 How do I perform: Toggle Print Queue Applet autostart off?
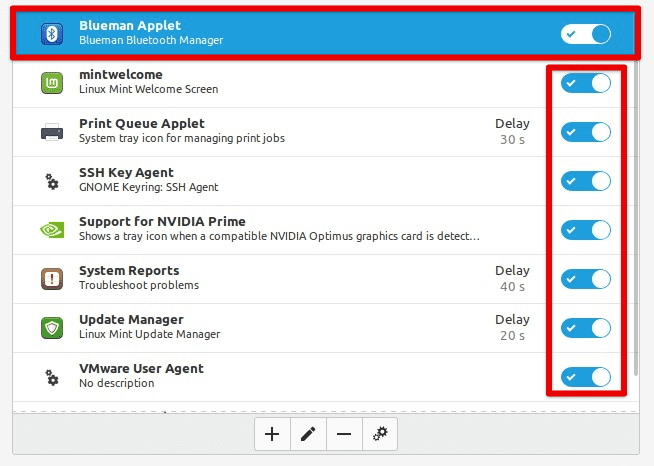pyautogui.click(x=586, y=132)
